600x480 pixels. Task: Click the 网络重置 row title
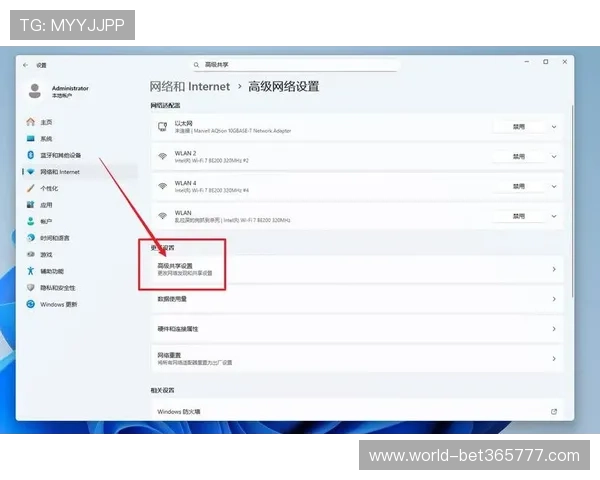click(x=169, y=355)
